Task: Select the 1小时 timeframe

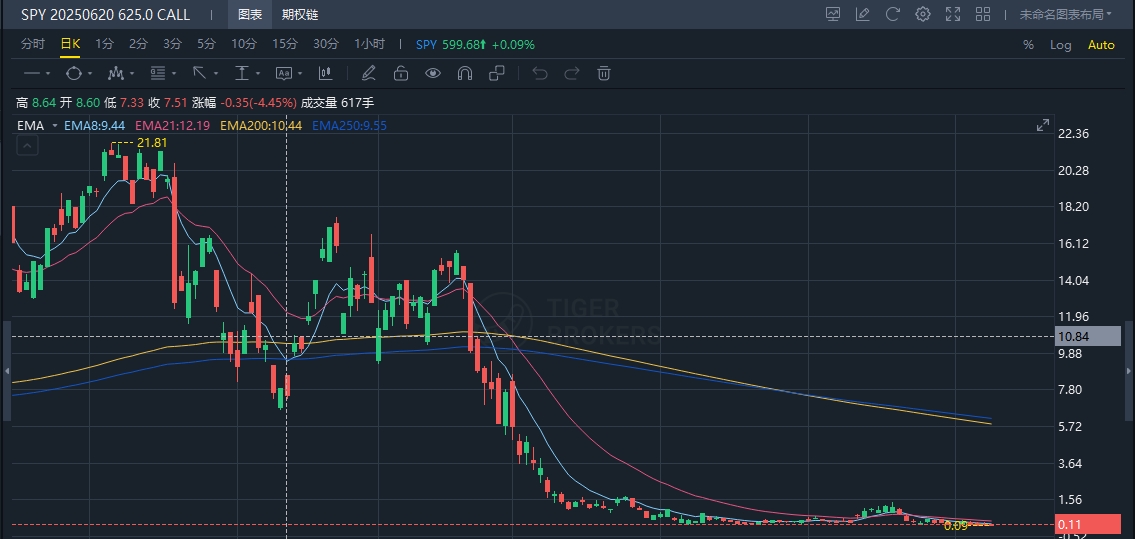Action: [x=369, y=44]
